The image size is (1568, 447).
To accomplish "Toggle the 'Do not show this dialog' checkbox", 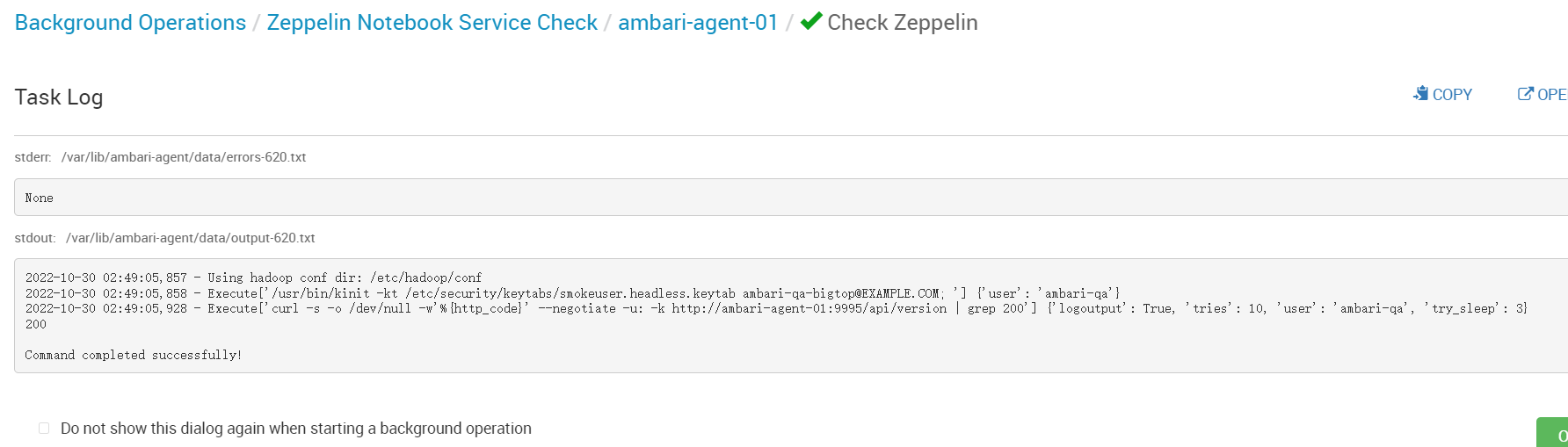I will [x=44, y=429].
